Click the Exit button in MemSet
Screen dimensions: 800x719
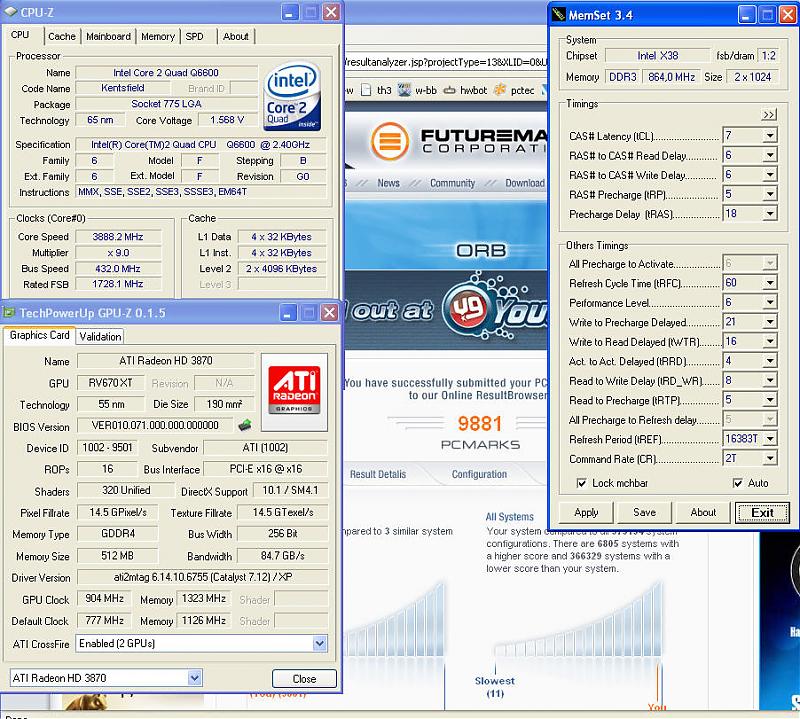pyautogui.click(x=762, y=512)
